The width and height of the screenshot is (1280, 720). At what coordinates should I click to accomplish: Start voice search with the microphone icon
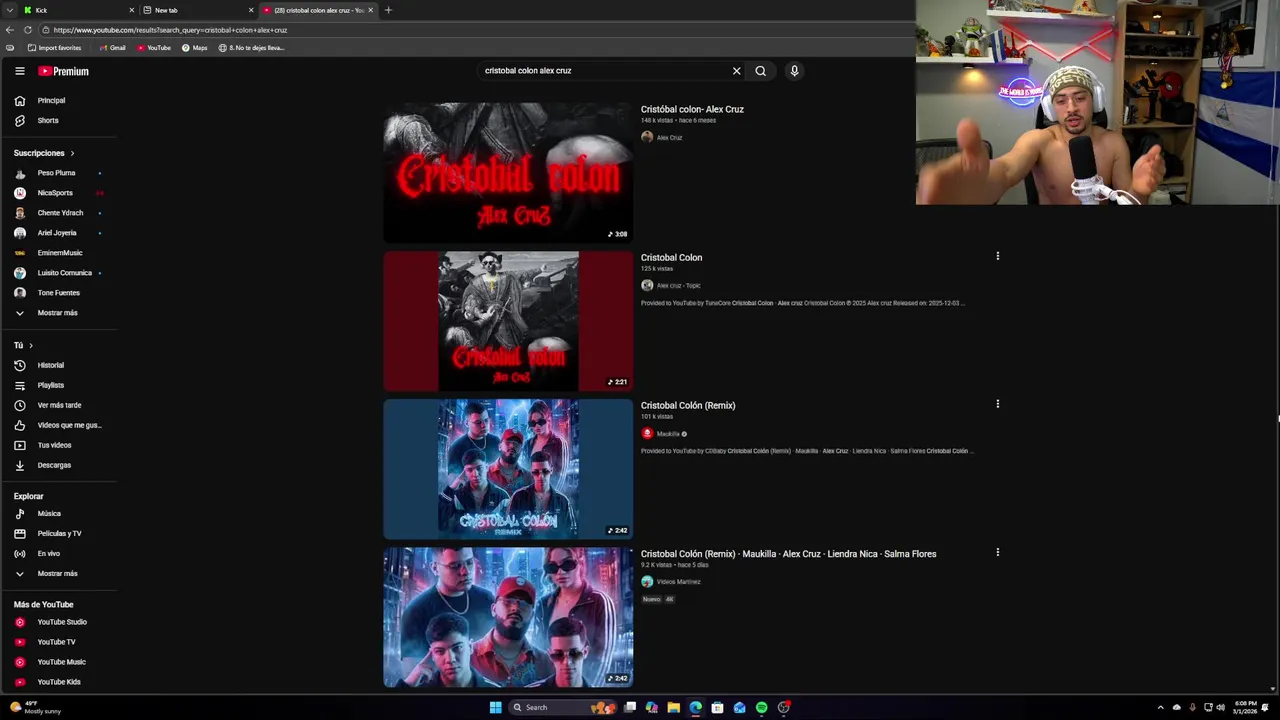[x=795, y=71]
